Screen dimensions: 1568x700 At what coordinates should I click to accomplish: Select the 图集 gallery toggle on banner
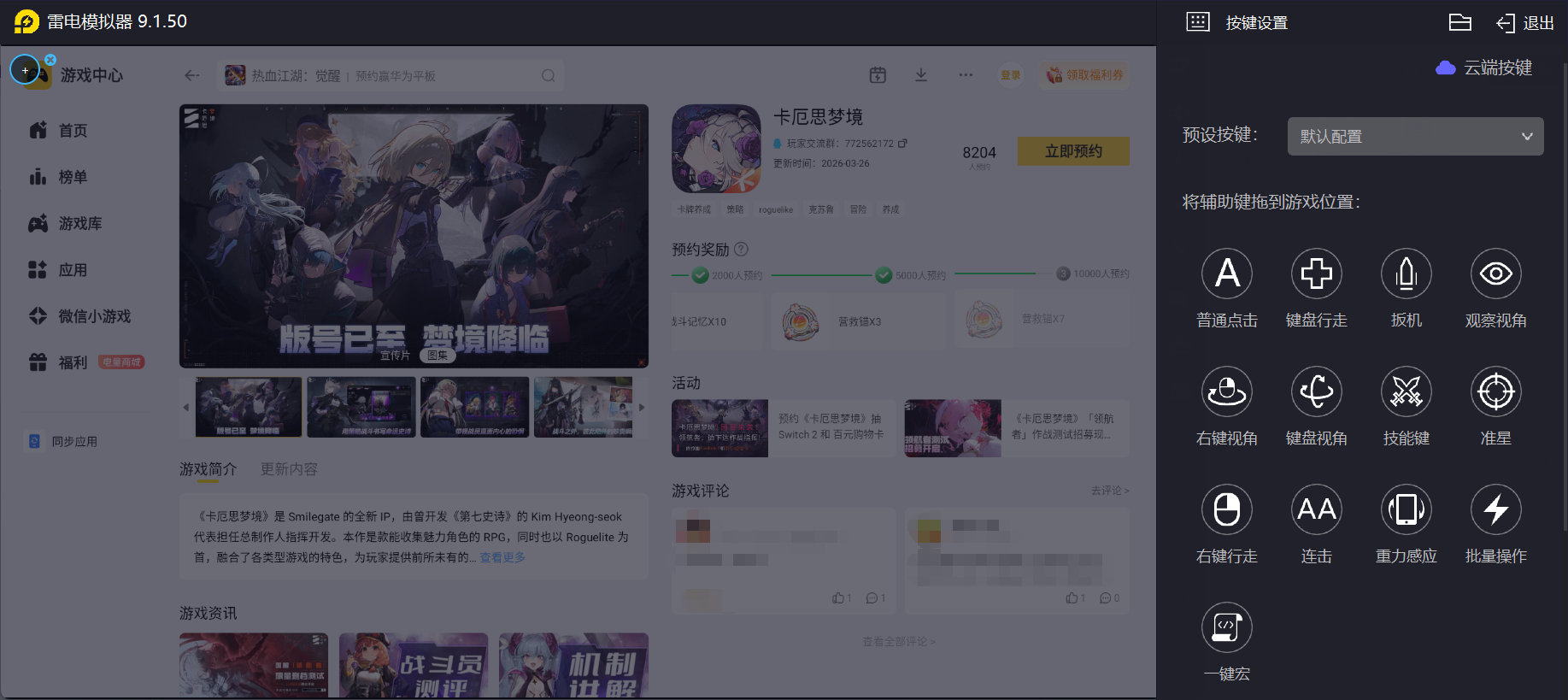(x=438, y=356)
